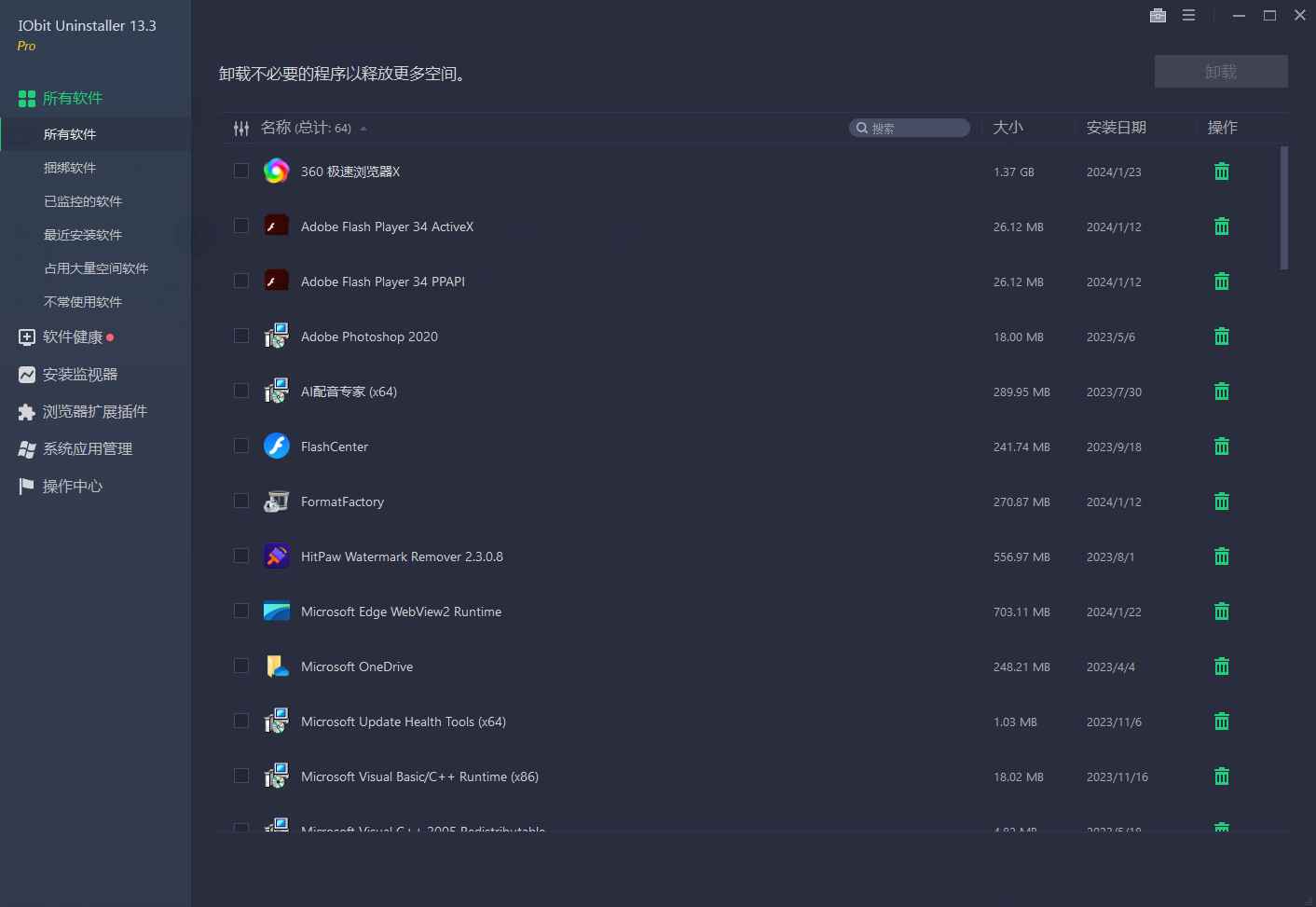Open the 占用大量空间软件 list
Image resolution: width=1316 pixels, height=907 pixels.
click(96, 268)
